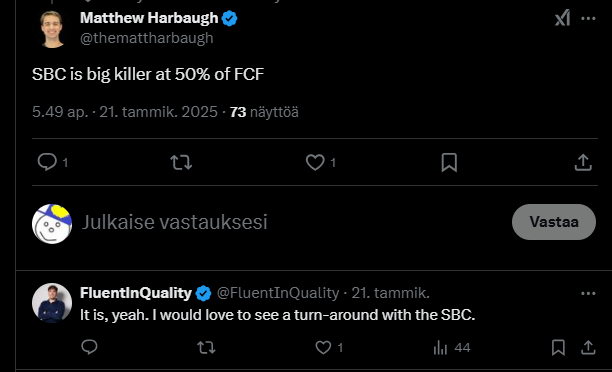Image resolution: width=612 pixels, height=372 pixels.
Task: Like the 'SBC is big killer' post
Action: tap(315, 162)
